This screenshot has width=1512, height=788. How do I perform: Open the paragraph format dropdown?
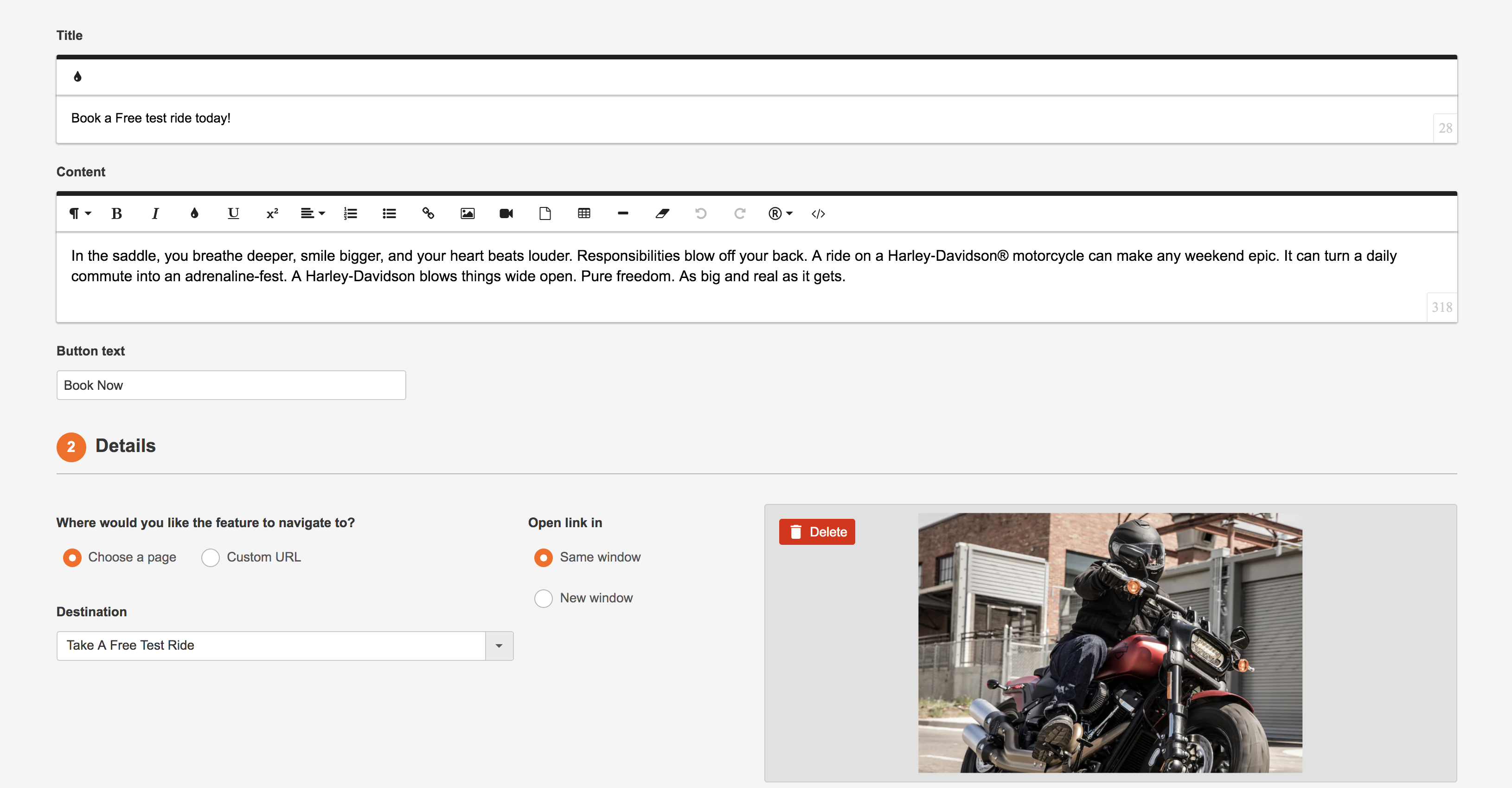[79, 213]
